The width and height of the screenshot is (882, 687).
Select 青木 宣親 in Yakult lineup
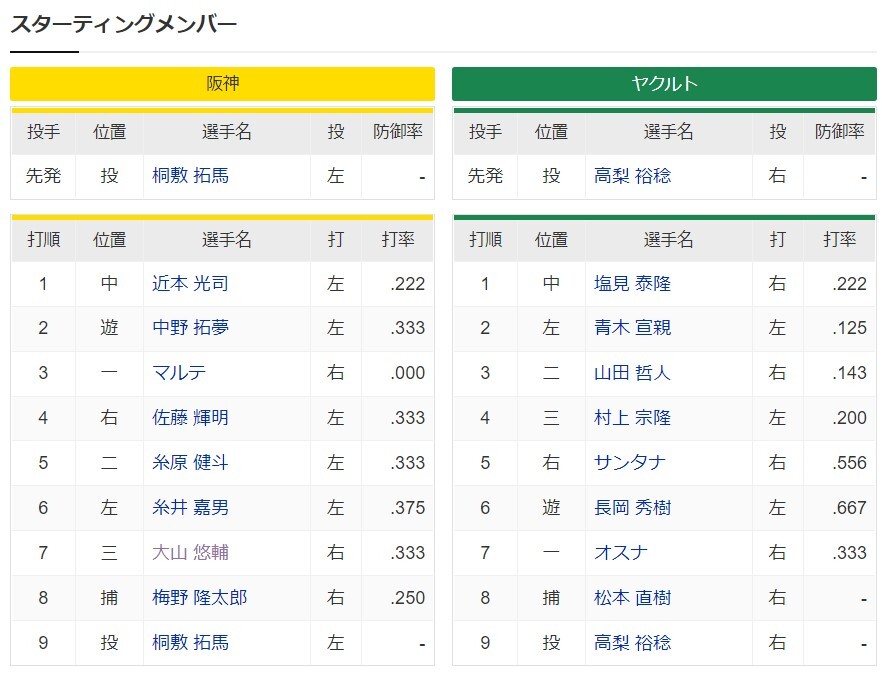coord(632,327)
